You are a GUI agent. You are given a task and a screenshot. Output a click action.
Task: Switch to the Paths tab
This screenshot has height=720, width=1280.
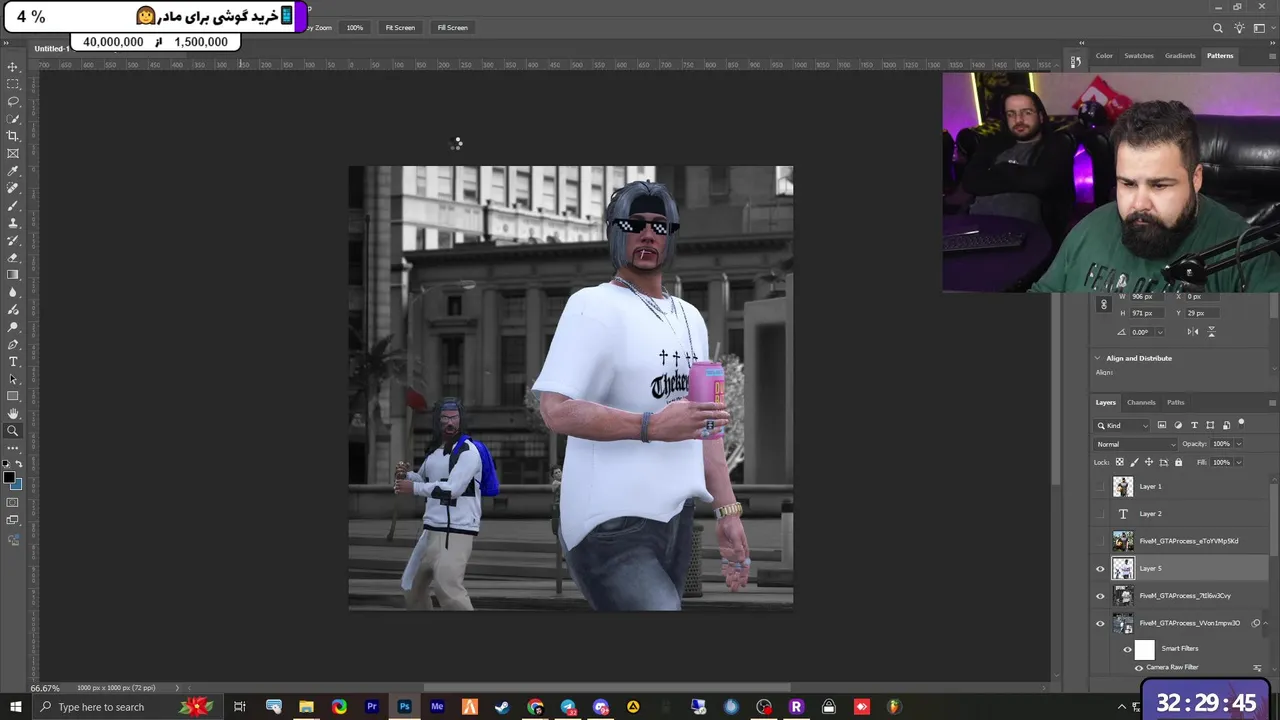(1176, 403)
